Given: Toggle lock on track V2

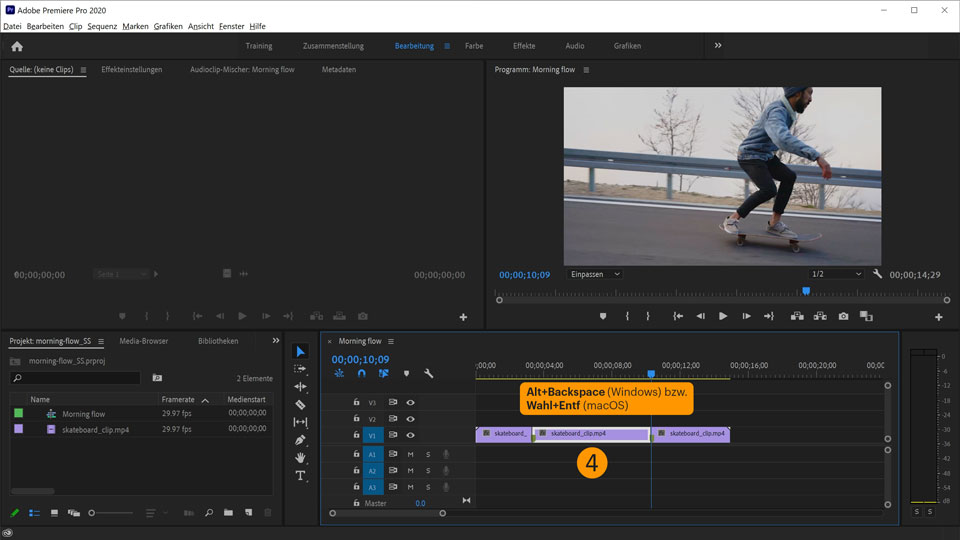Looking at the screenshot, I should click(x=356, y=419).
